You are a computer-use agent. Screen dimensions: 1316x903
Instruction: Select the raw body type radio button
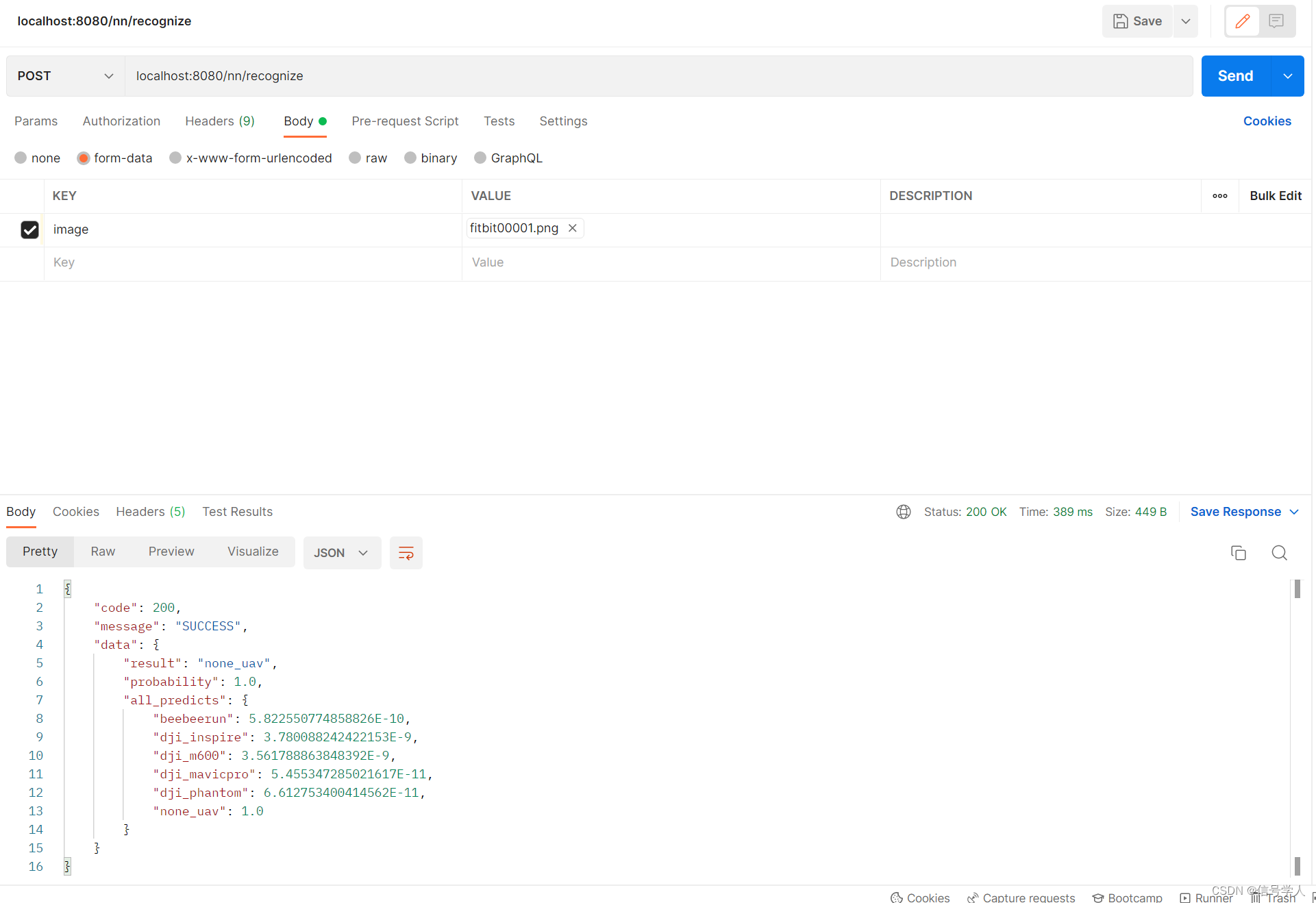[x=354, y=158]
